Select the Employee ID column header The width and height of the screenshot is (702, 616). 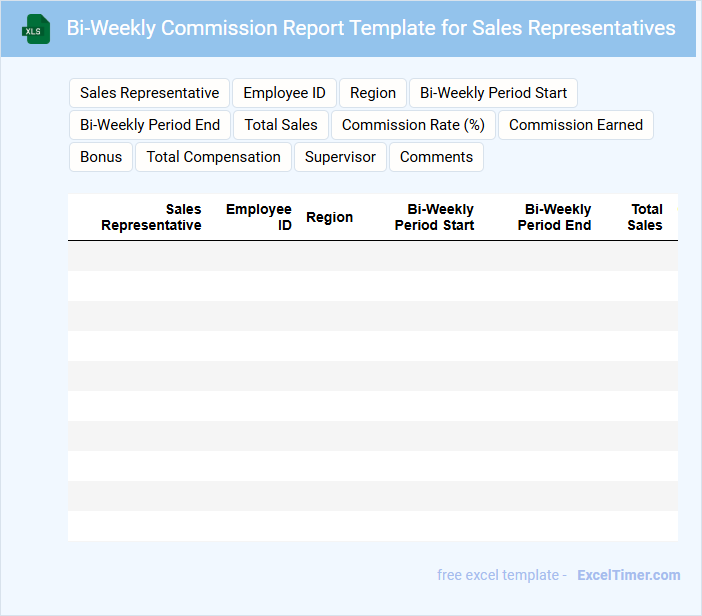tap(259, 217)
